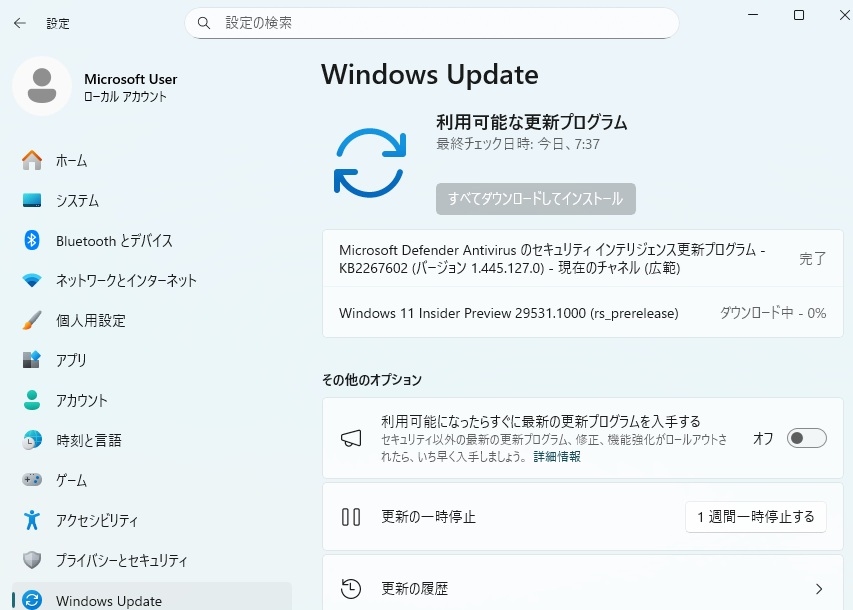Click the 最終チェック日時 text
Screen dimensions: 853x610
518,144
